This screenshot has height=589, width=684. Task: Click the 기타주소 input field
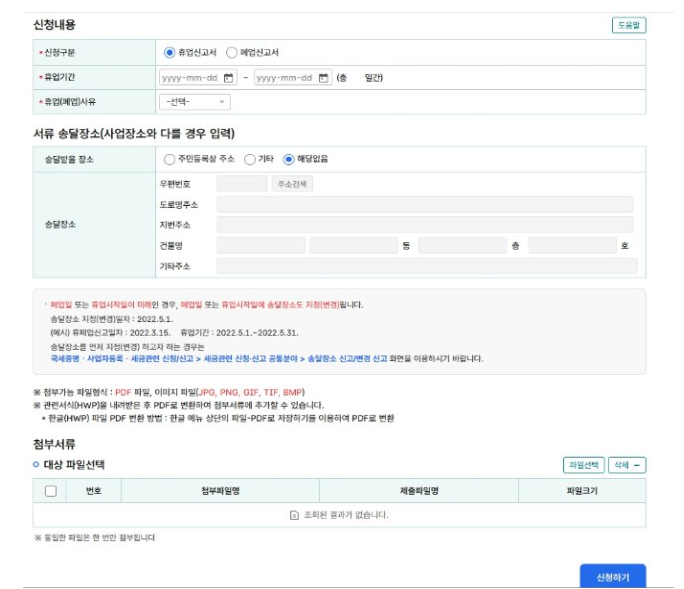click(x=427, y=266)
